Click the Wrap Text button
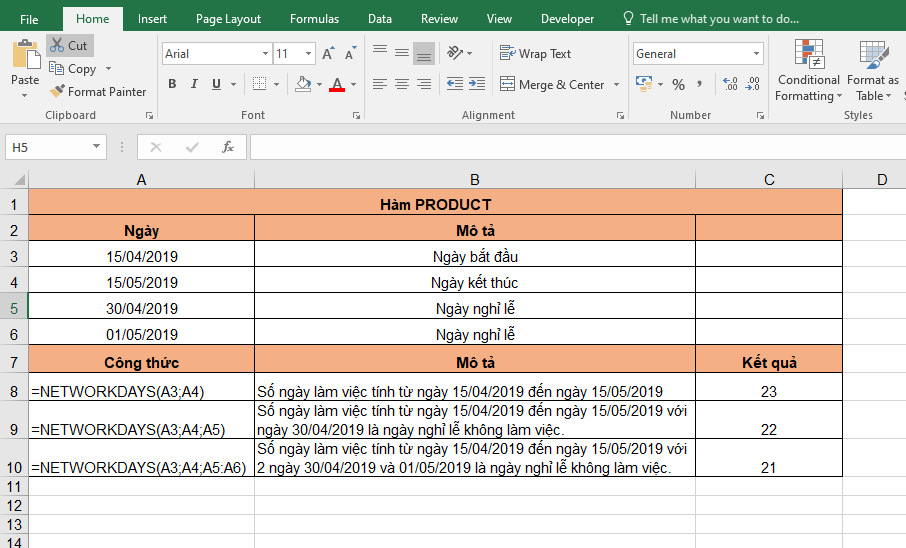906x548 pixels. pyautogui.click(x=535, y=54)
